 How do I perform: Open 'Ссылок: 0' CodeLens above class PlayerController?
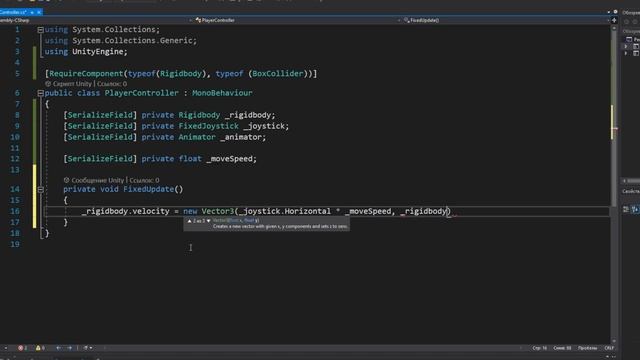click(x=112, y=84)
